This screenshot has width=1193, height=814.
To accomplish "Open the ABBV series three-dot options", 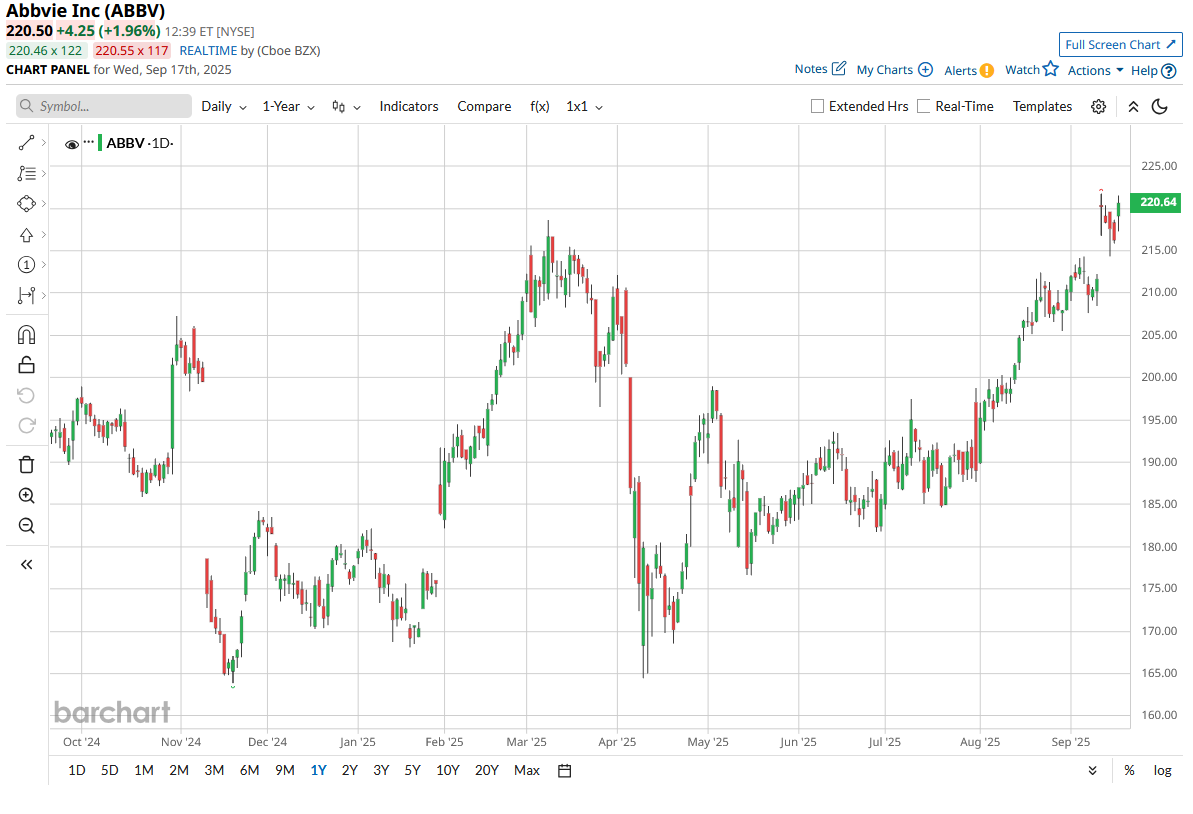I will coord(89,142).
